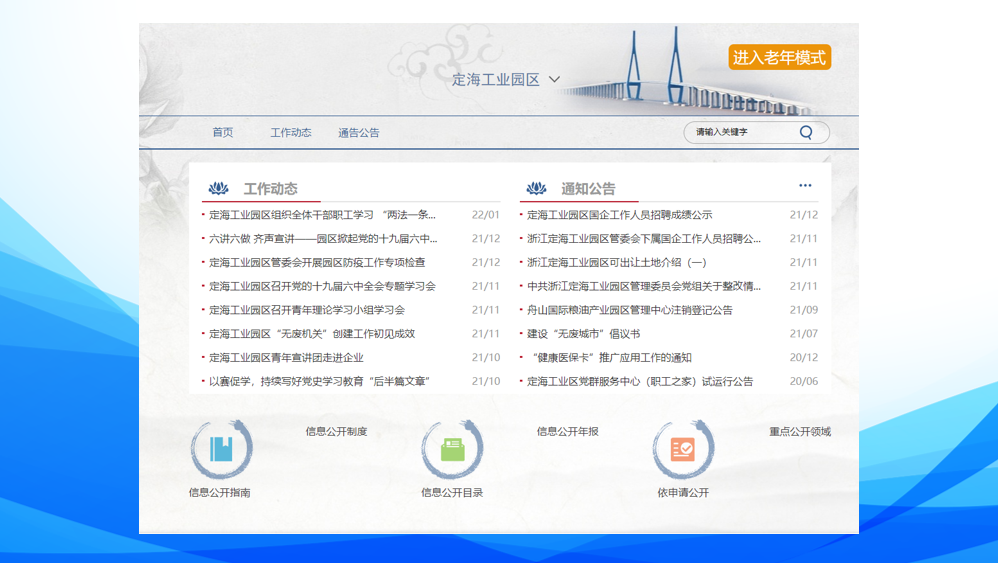Open the 通告公告 navigation menu item
Screen dimensions: 998x563
358,133
